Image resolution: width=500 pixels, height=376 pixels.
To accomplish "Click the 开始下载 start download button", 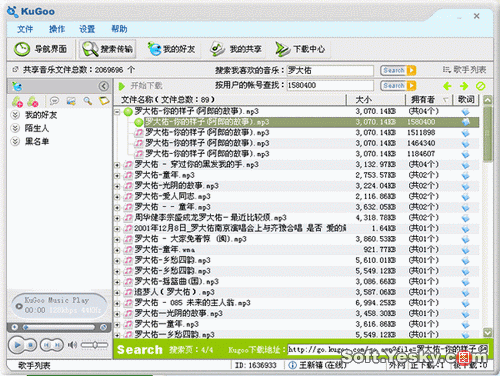I will [141, 86].
